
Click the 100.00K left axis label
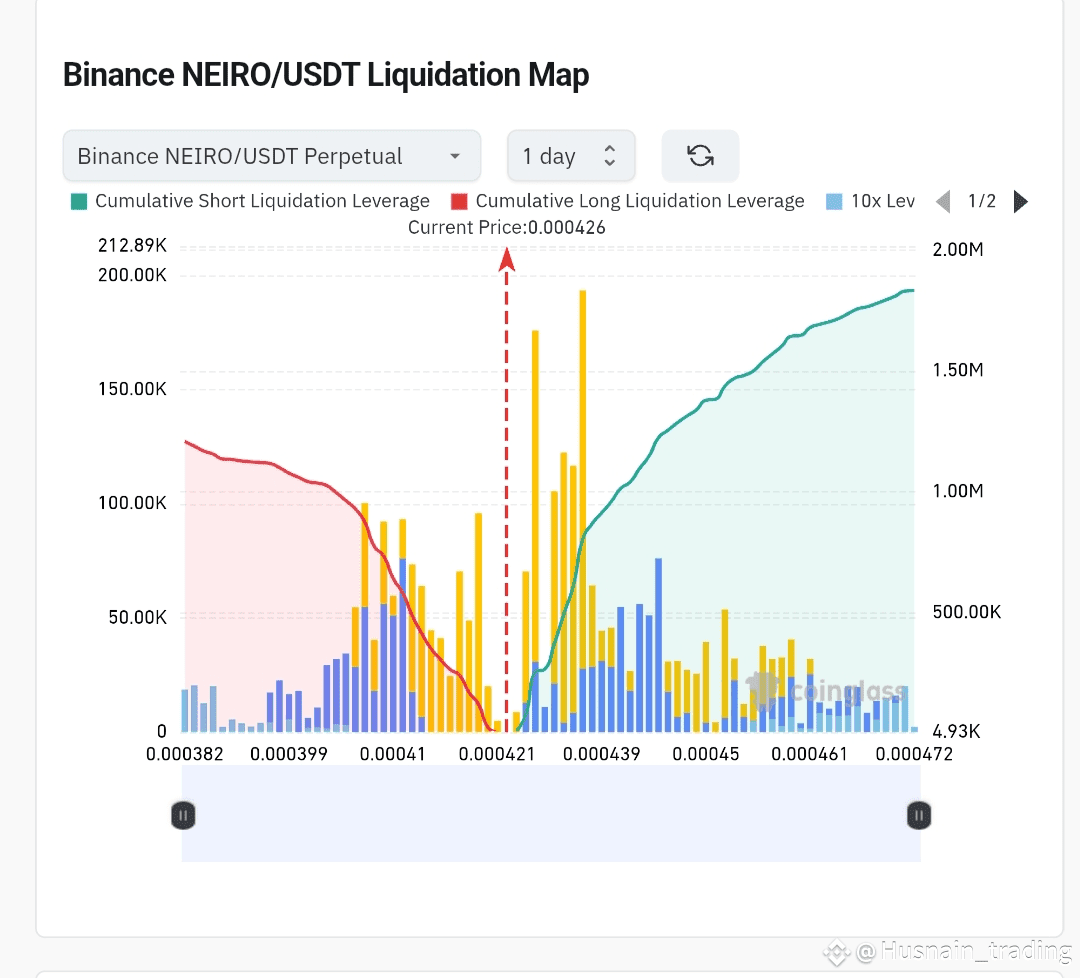[132, 503]
